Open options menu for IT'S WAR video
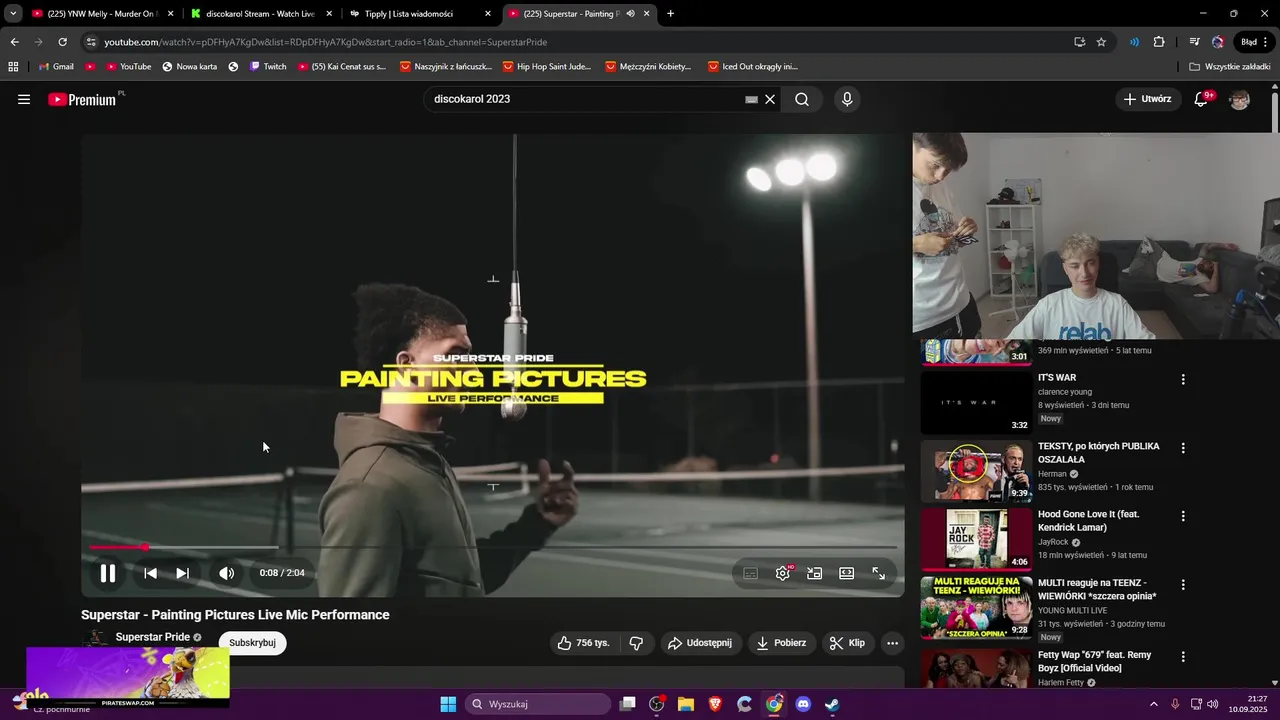Image resolution: width=1280 pixels, height=720 pixels. click(1183, 380)
